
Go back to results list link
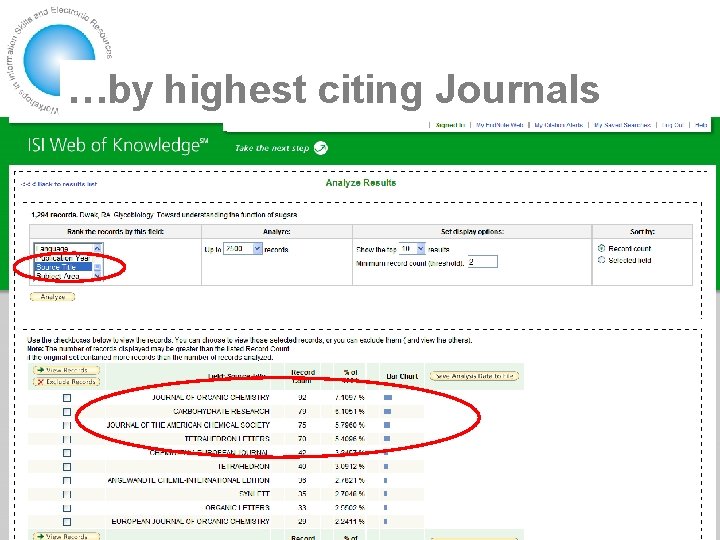[60, 184]
